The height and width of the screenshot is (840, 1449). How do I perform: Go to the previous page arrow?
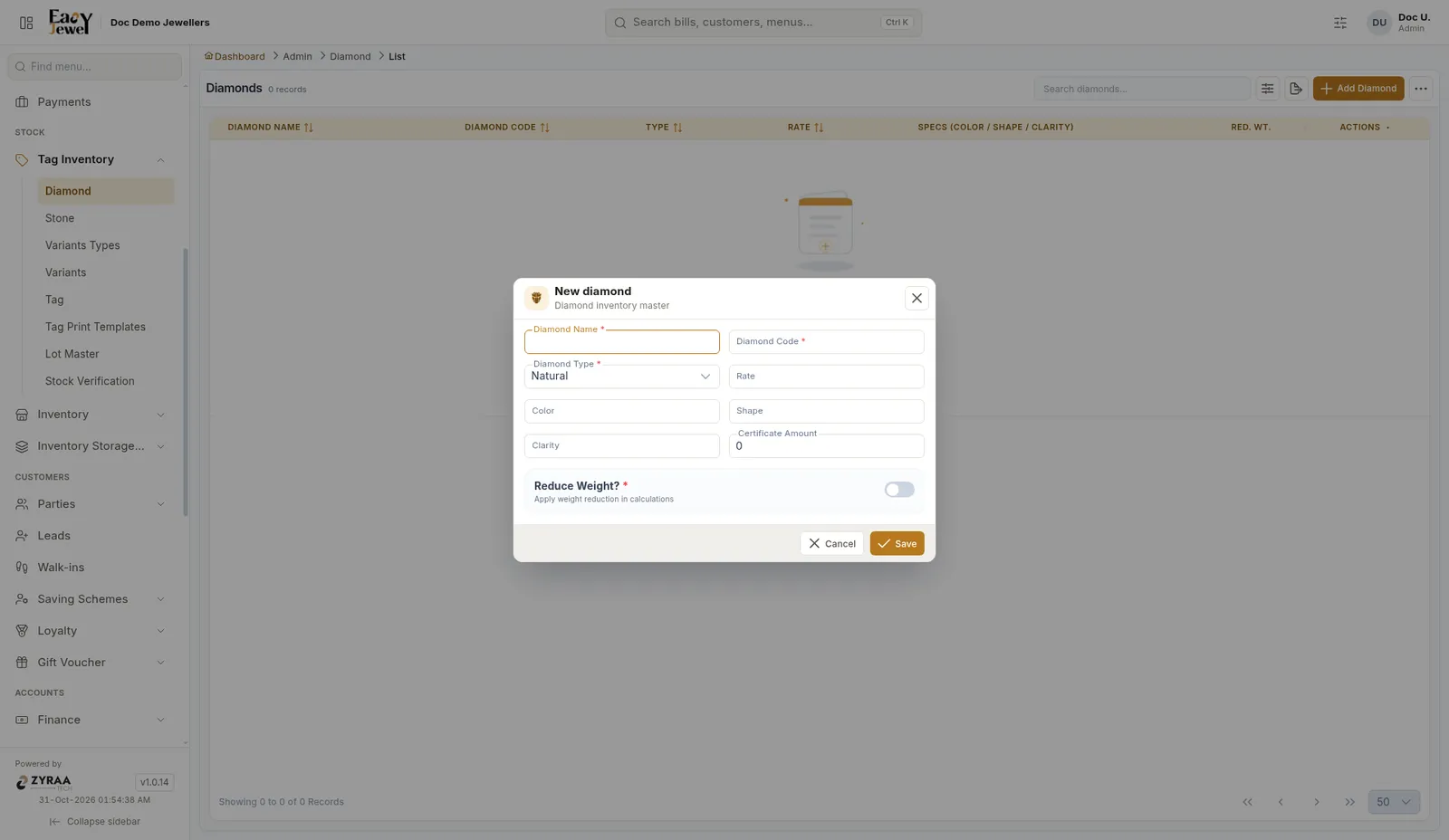click(x=1281, y=802)
